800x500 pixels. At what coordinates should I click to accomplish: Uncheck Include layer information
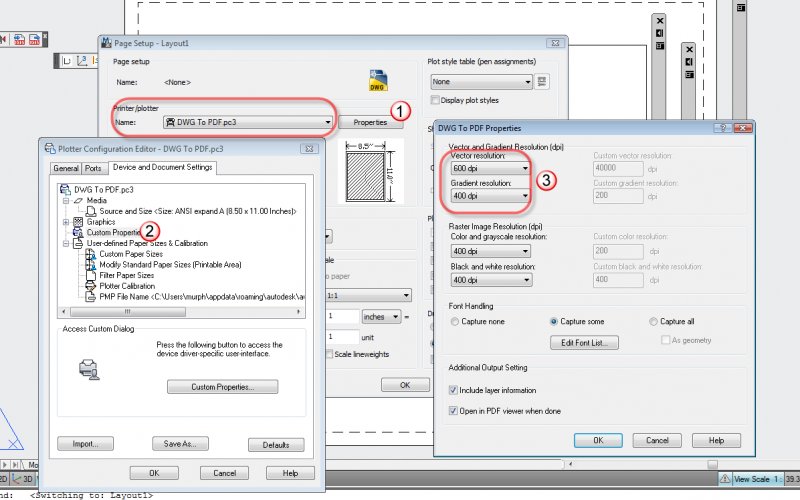click(x=453, y=390)
